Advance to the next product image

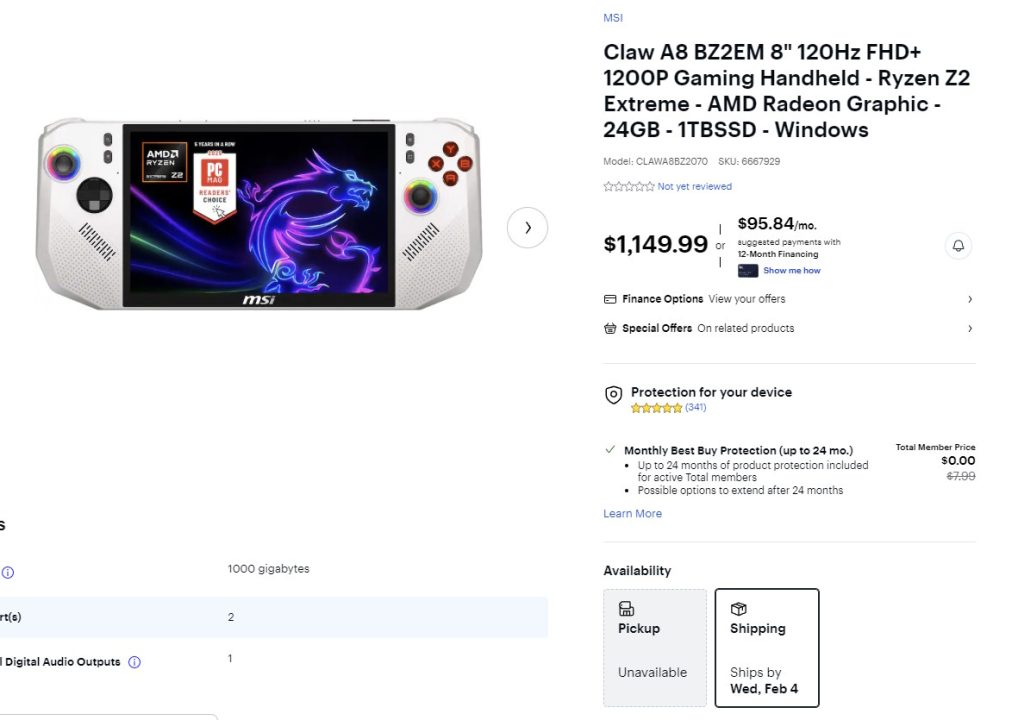point(528,227)
